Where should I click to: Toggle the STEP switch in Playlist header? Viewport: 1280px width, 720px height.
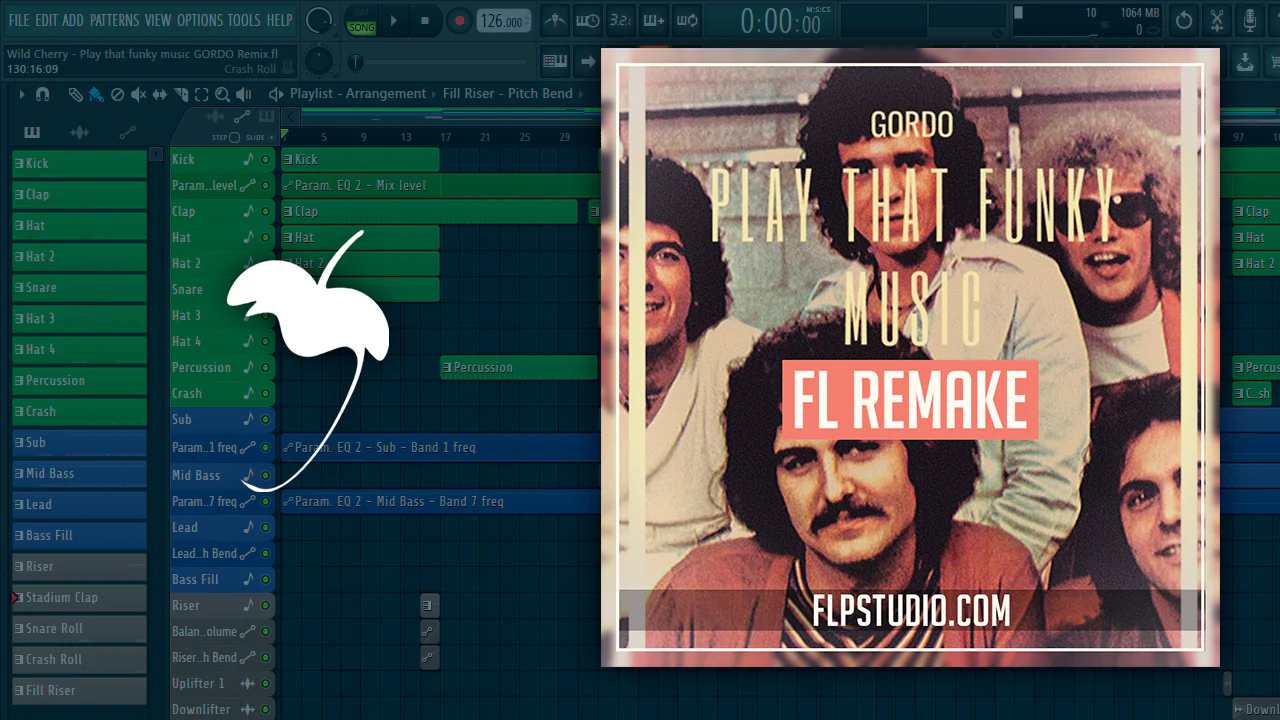[234, 137]
